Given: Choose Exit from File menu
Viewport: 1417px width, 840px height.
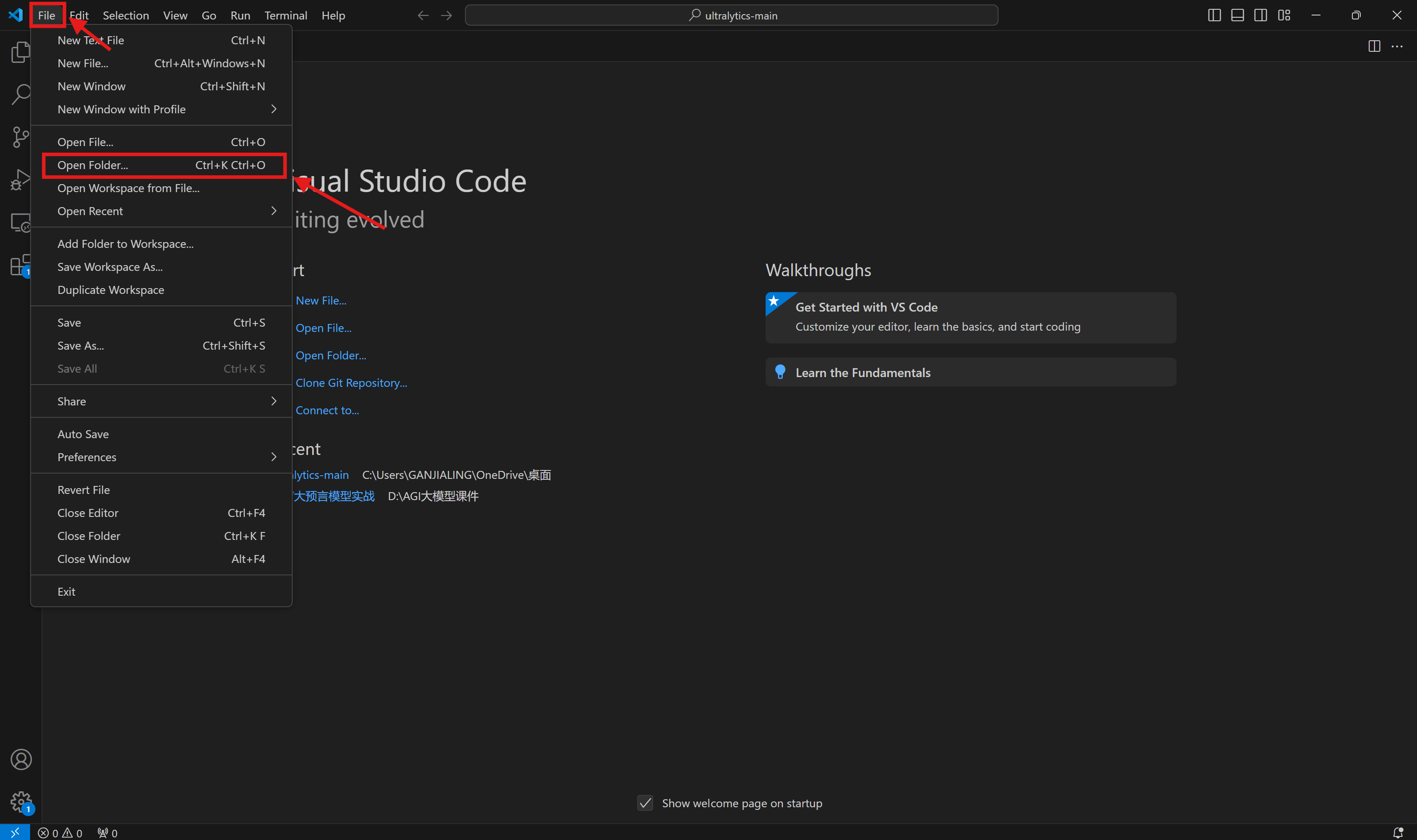Looking at the screenshot, I should pyautogui.click(x=162, y=592).
